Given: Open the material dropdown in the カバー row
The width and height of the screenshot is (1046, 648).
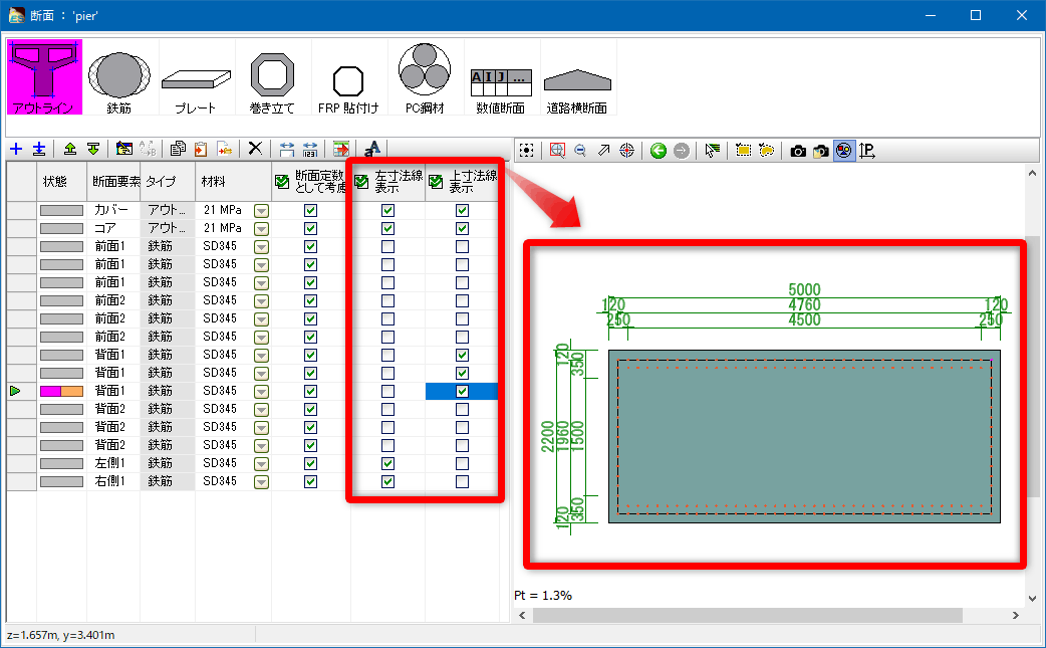Looking at the screenshot, I should (x=262, y=211).
